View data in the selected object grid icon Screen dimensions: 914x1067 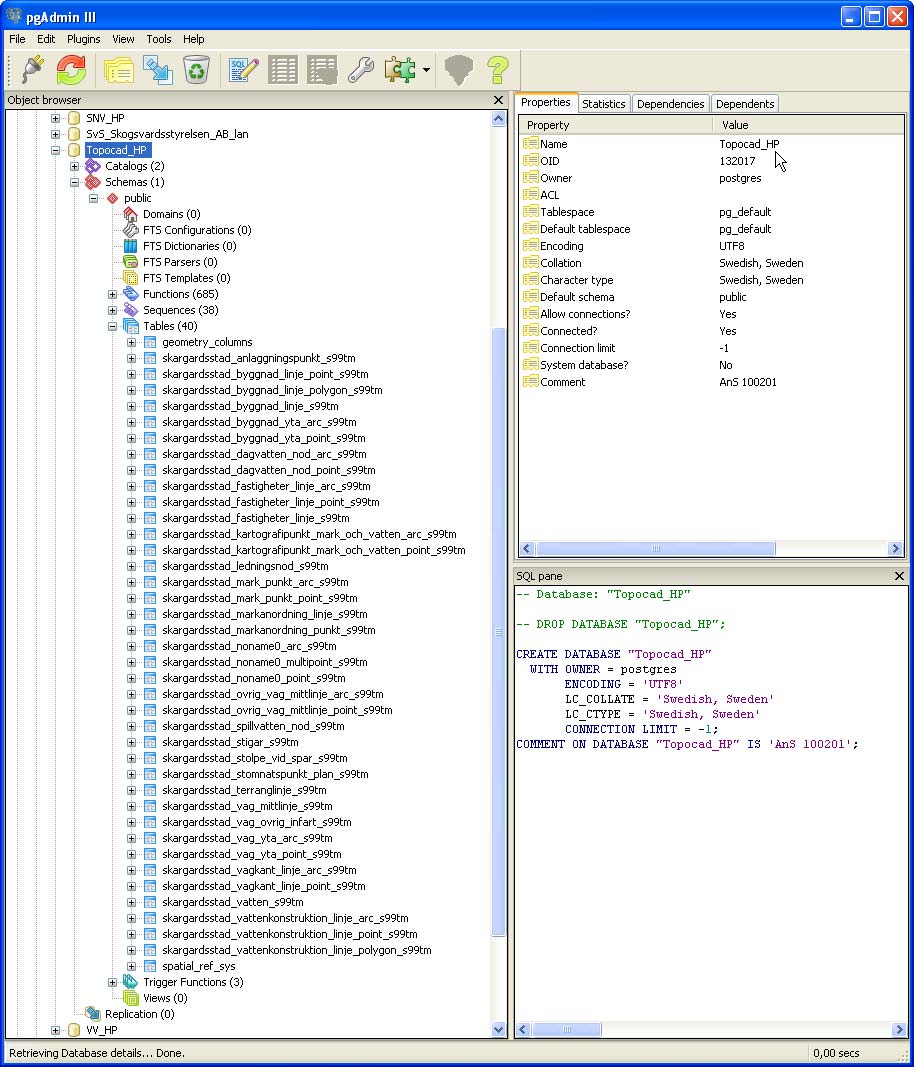click(x=282, y=69)
